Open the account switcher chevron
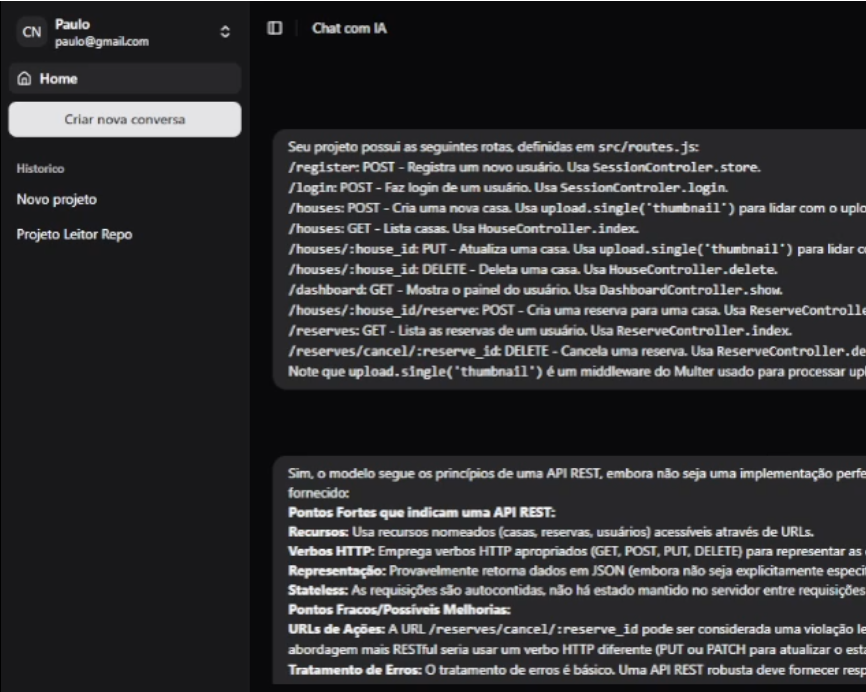 (x=225, y=33)
